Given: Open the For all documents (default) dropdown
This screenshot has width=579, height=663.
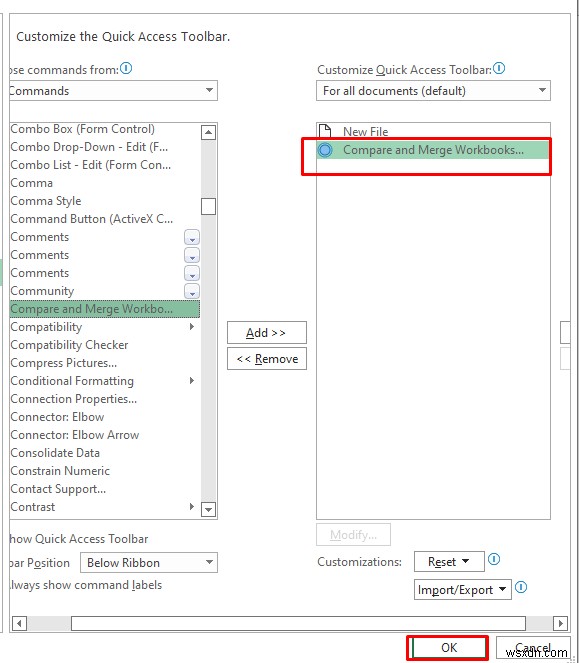Looking at the screenshot, I should point(433,90).
